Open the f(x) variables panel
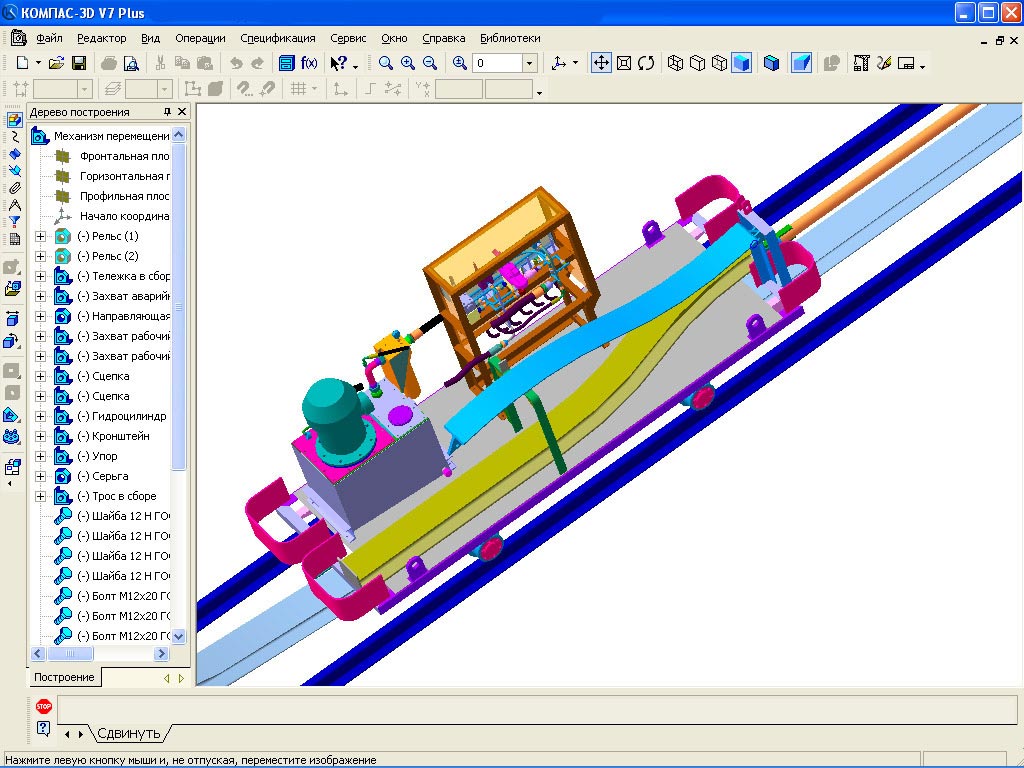Viewport: 1024px width, 768px height. click(309, 63)
